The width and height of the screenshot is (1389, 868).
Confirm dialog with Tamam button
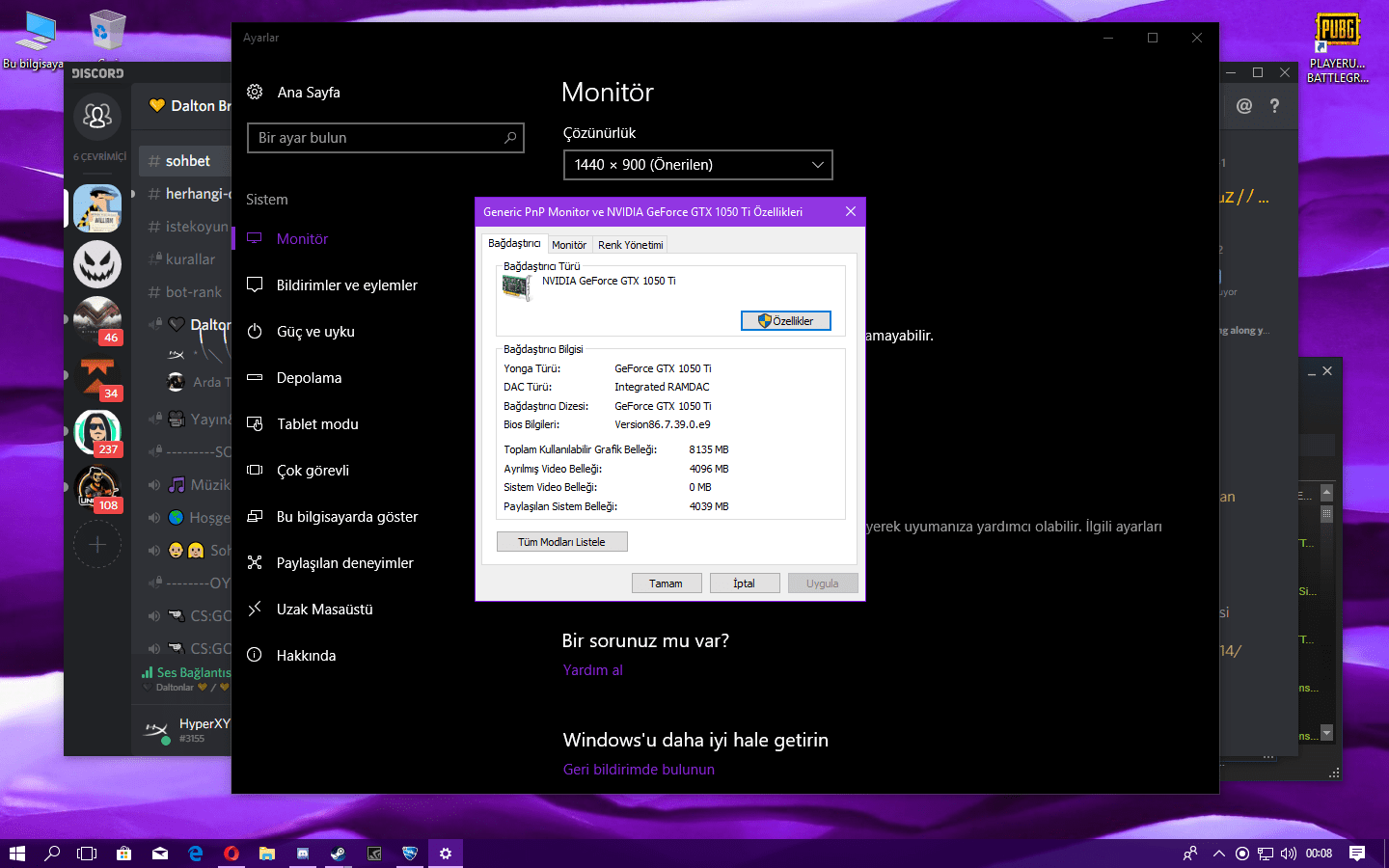[667, 583]
